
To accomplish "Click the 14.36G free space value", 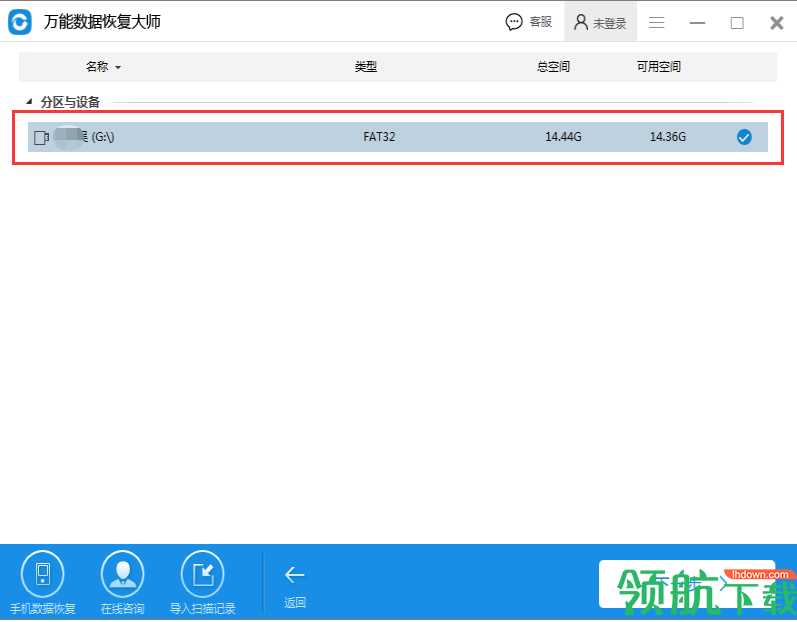I will tap(668, 137).
